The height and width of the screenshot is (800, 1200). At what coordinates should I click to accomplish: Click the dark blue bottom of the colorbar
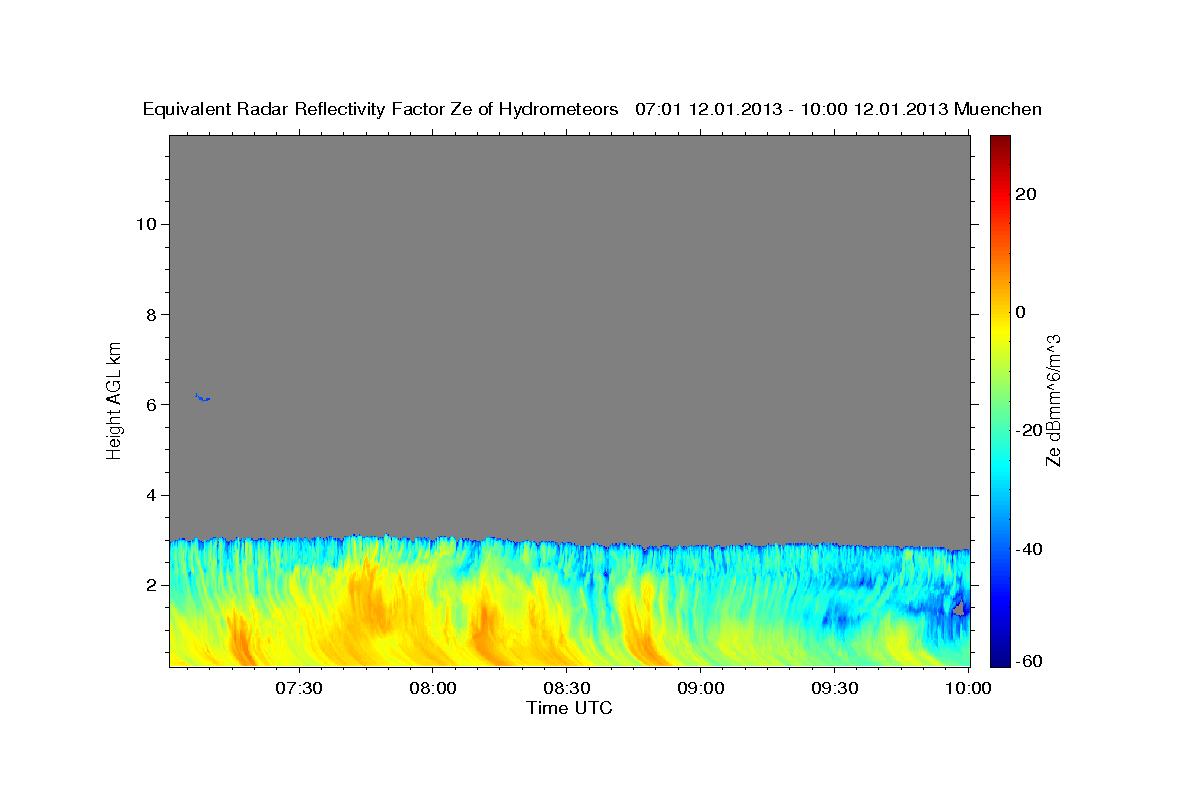[1000, 658]
